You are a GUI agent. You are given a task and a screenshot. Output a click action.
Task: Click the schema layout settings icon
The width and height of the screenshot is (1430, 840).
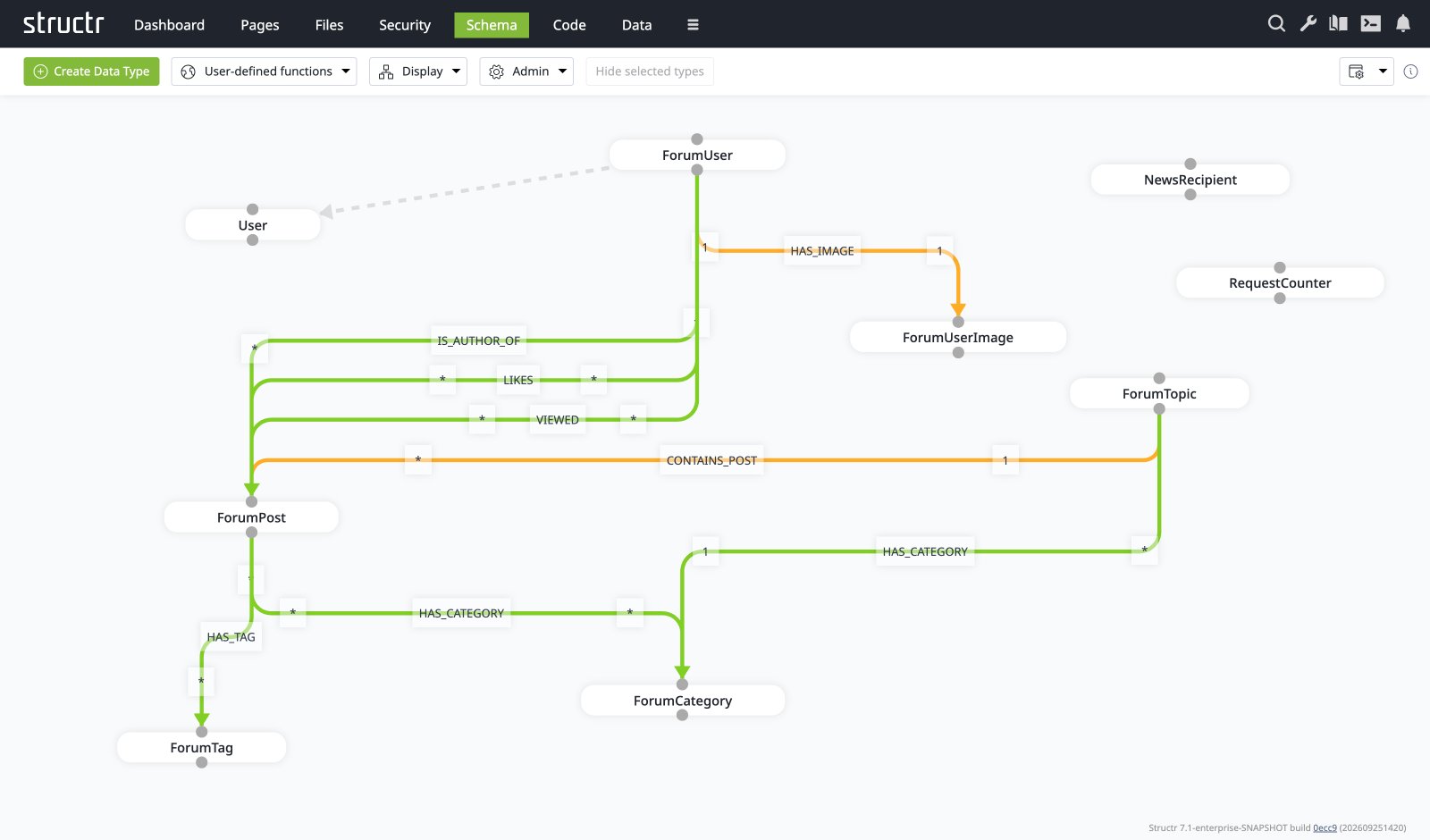click(1356, 71)
